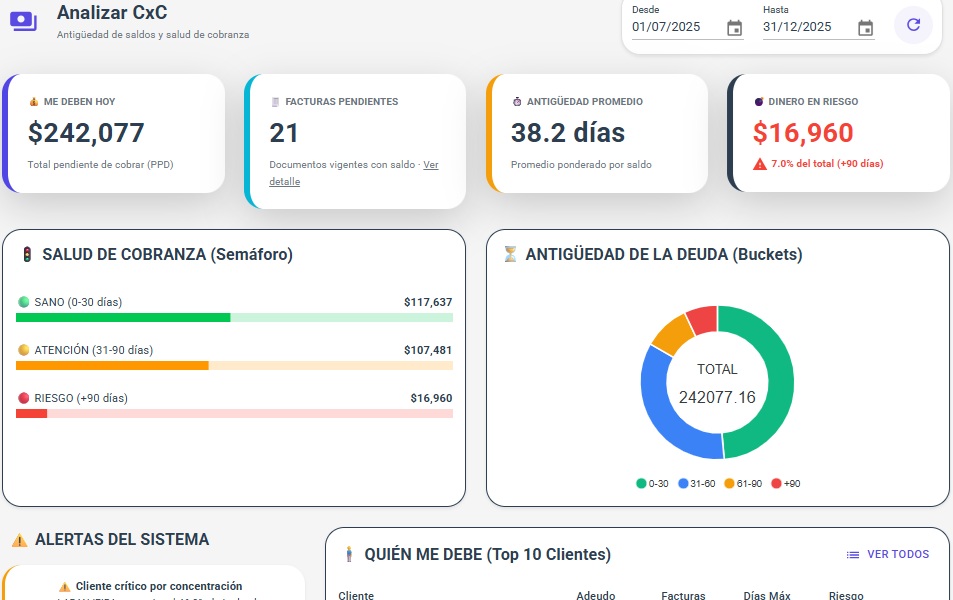Click the hourglass icon in Antigüedad de la Deuda
Screen dimensions: 953x600
(510, 255)
